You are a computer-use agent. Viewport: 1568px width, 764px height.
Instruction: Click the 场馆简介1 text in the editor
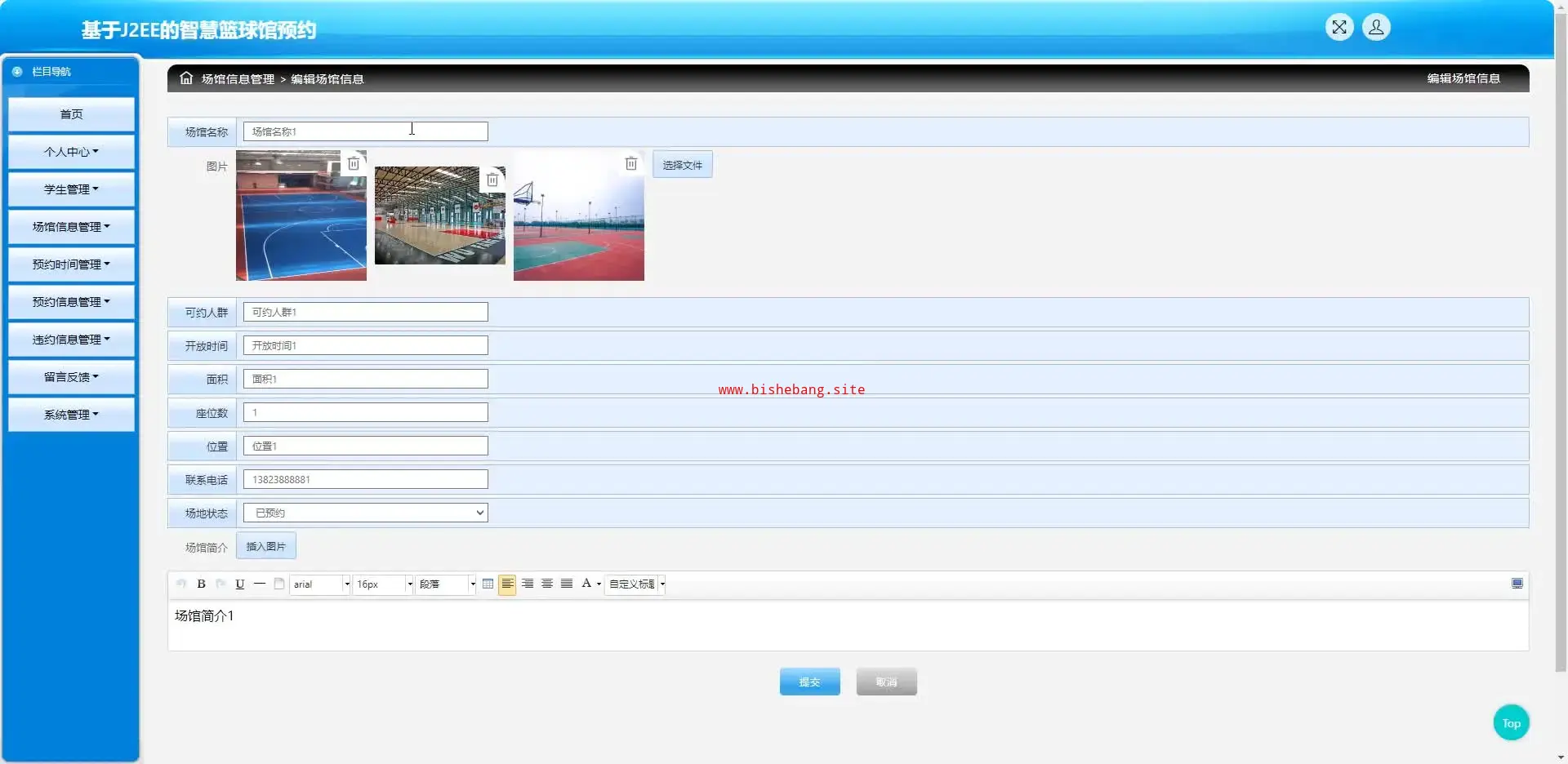tap(204, 616)
